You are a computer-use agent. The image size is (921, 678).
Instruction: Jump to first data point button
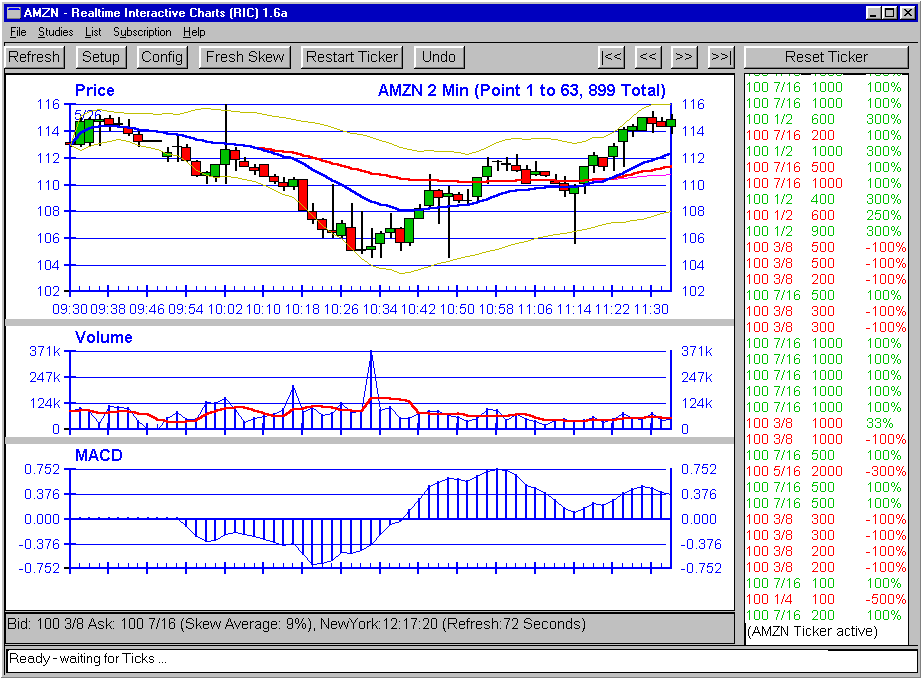point(612,57)
